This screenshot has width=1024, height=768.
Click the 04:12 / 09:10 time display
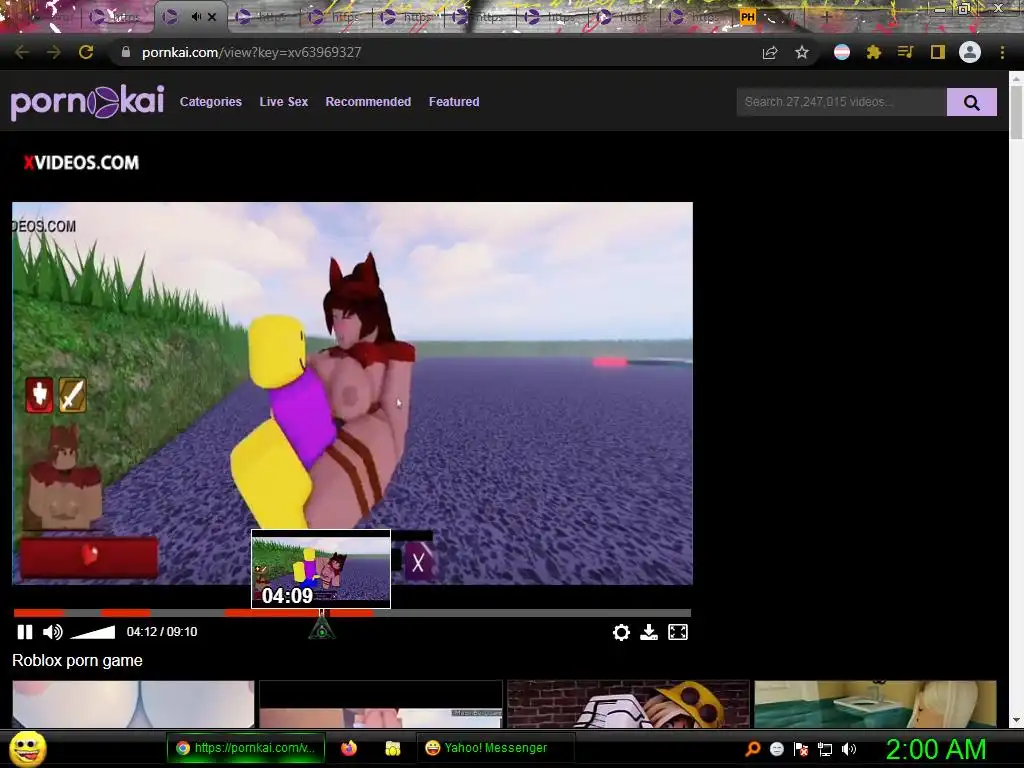point(162,632)
